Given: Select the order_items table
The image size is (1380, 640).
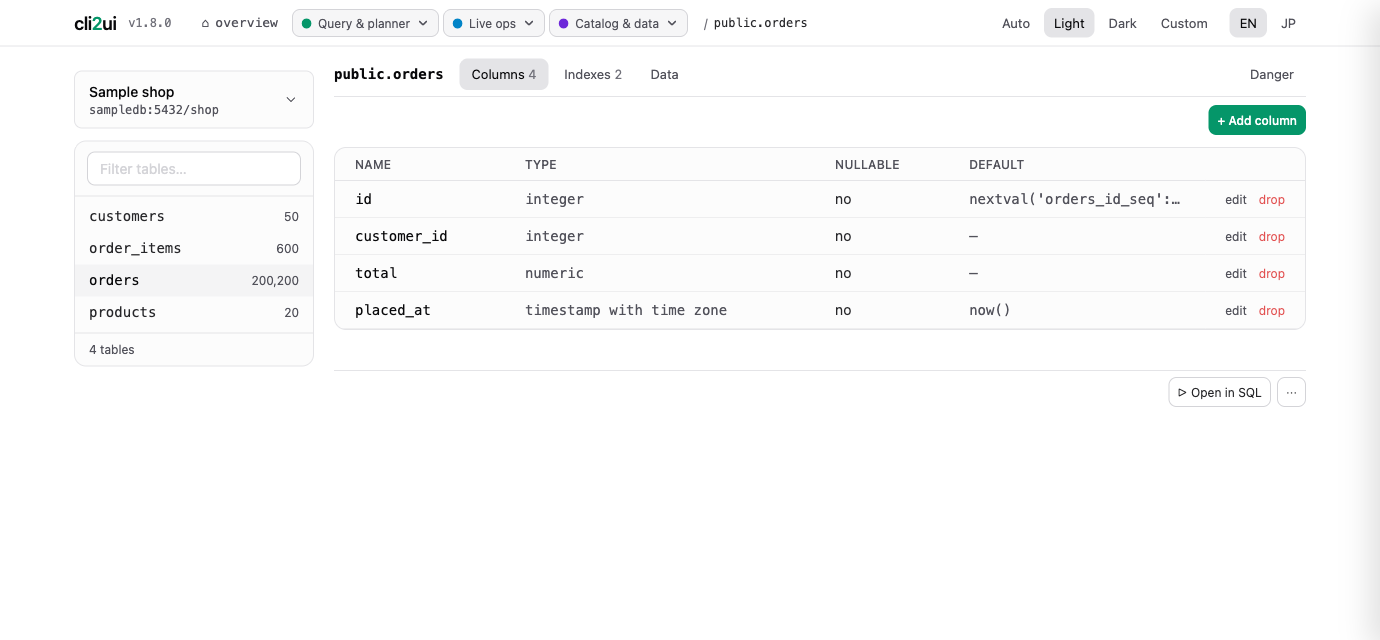Looking at the screenshot, I should (x=194, y=248).
